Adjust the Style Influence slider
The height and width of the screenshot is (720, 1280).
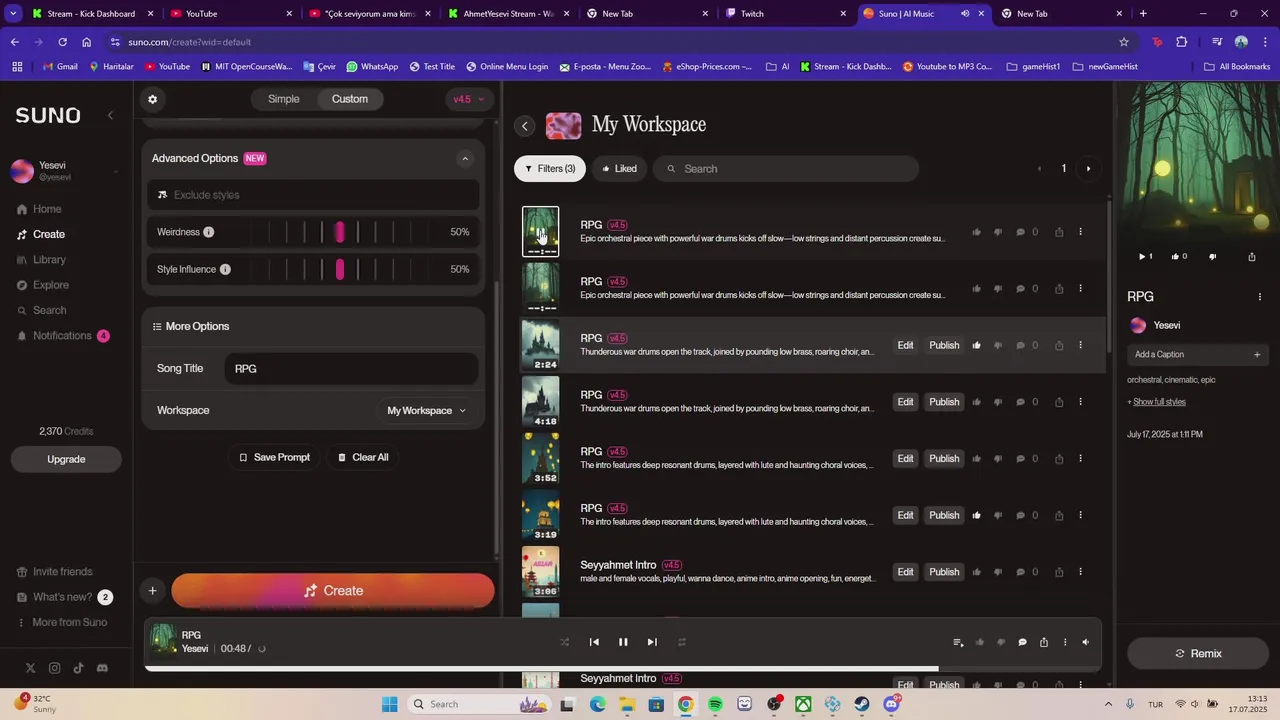[340, 269]
